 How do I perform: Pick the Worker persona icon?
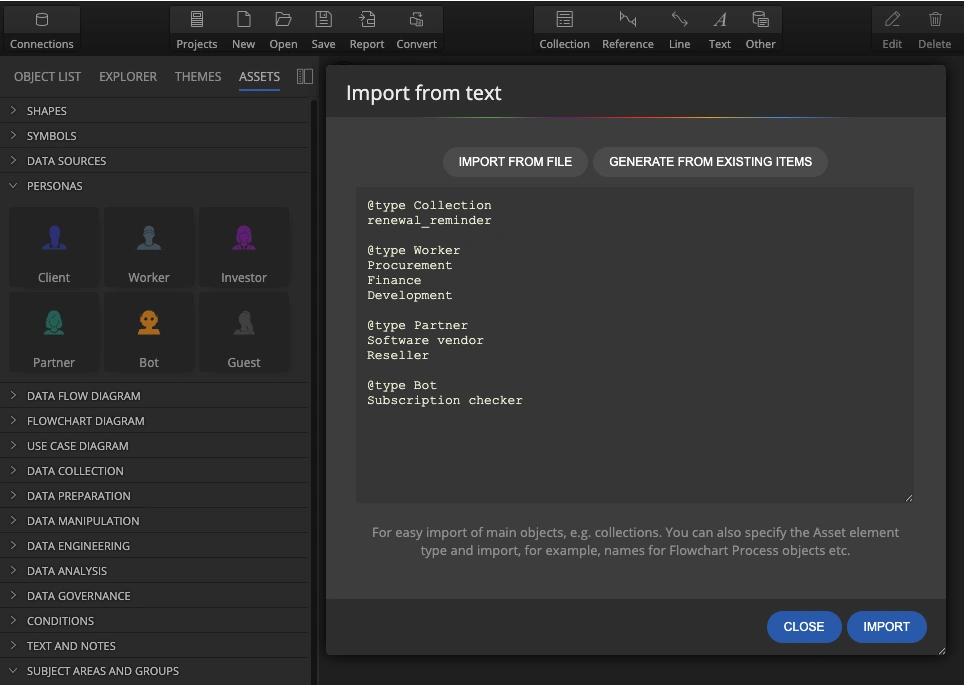click(x=149, y=238)
